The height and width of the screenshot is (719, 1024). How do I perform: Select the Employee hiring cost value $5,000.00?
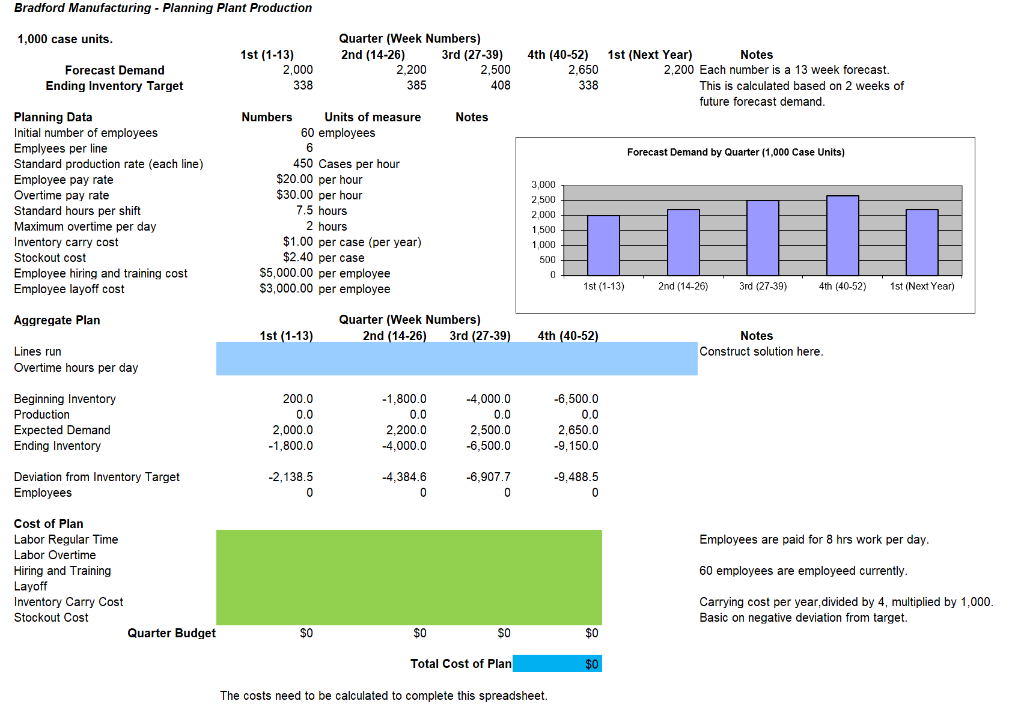[x=284, y=273]
